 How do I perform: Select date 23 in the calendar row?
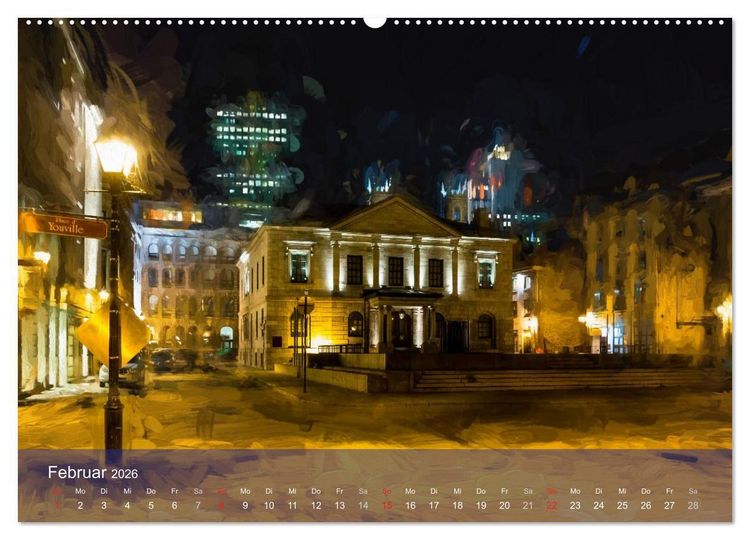[x=575, y=505]
